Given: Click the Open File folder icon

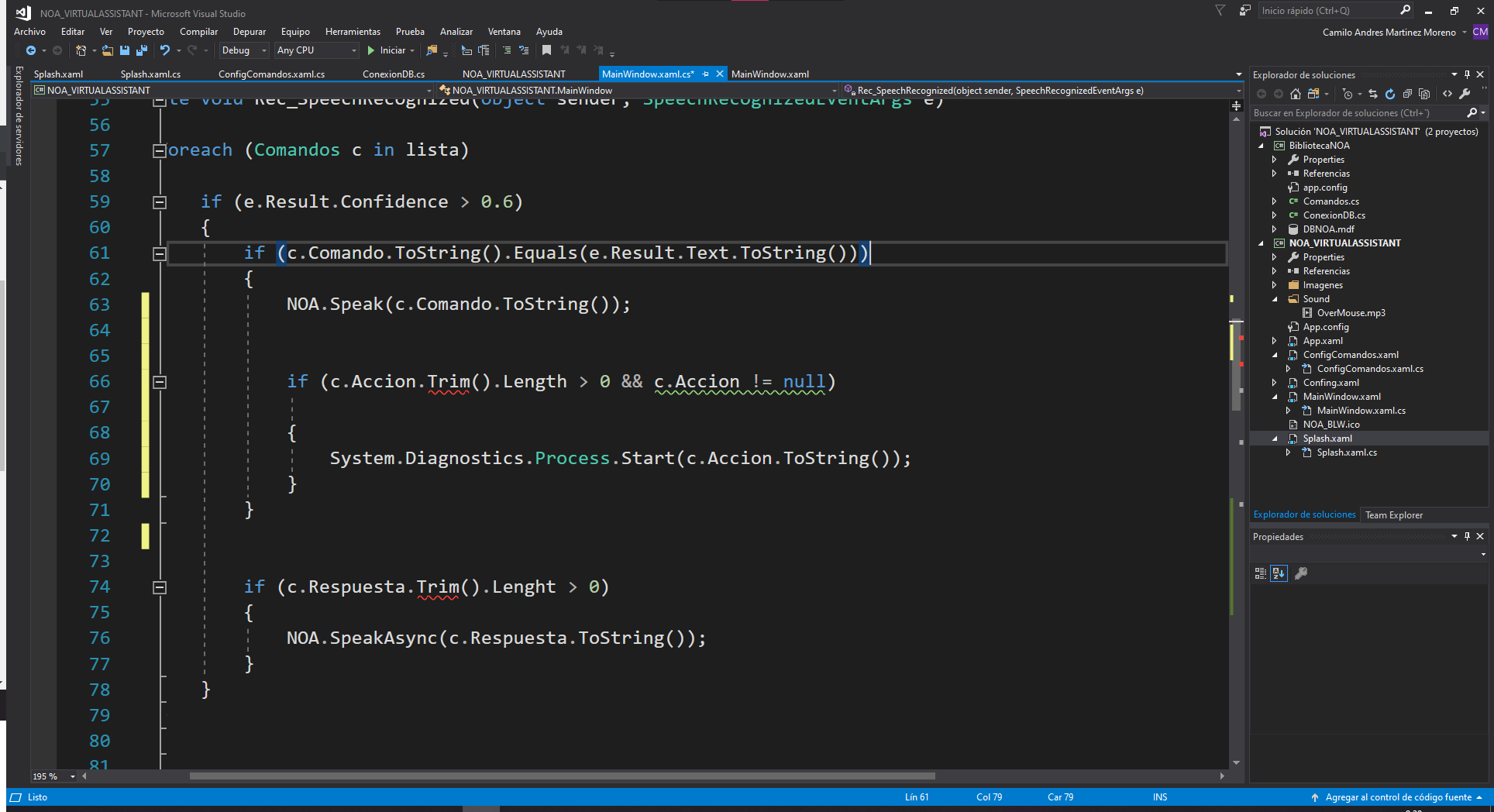Looking at the screenshot, I should click(108, 50).
